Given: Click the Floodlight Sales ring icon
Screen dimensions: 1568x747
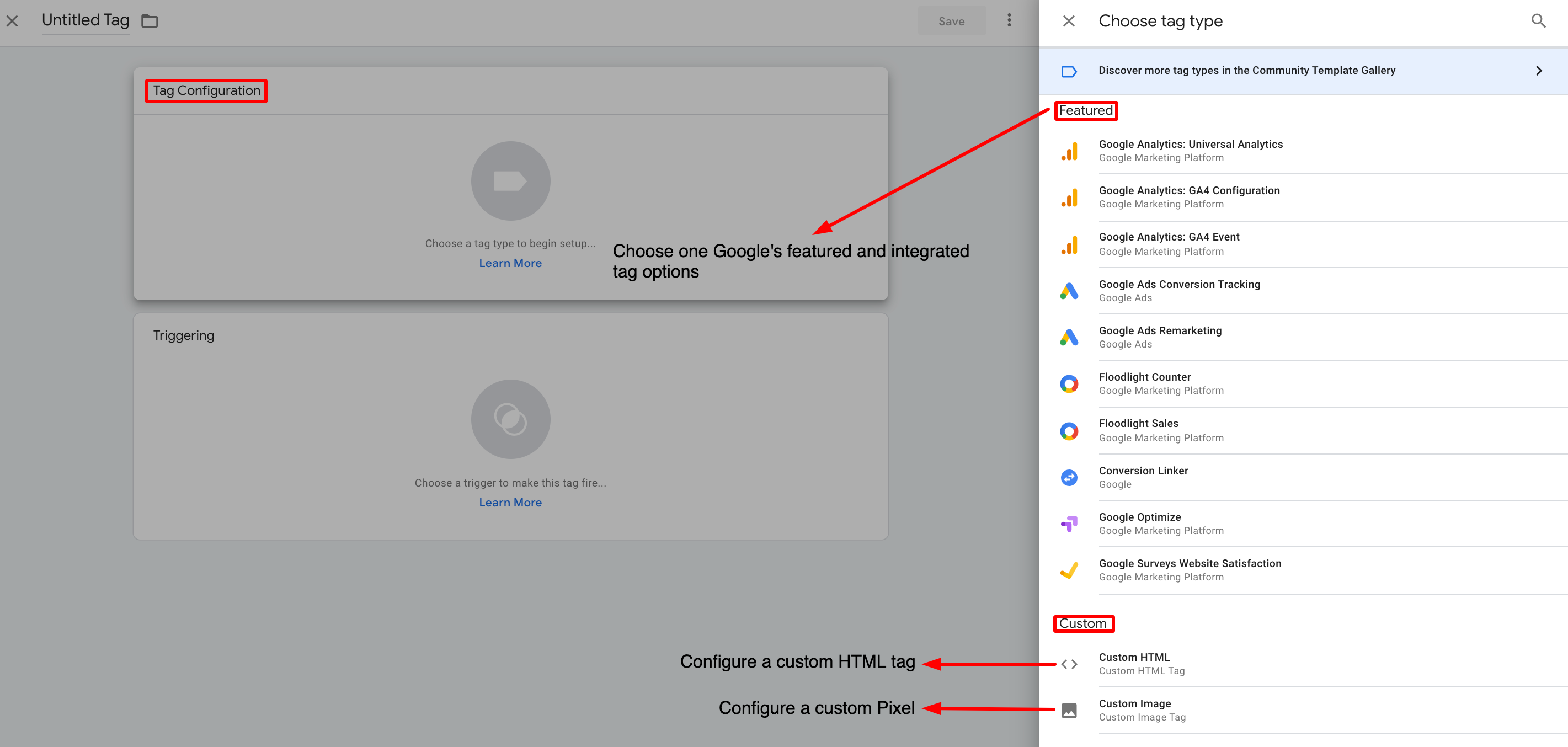Looking at the screenshot, I should 1069,431.
